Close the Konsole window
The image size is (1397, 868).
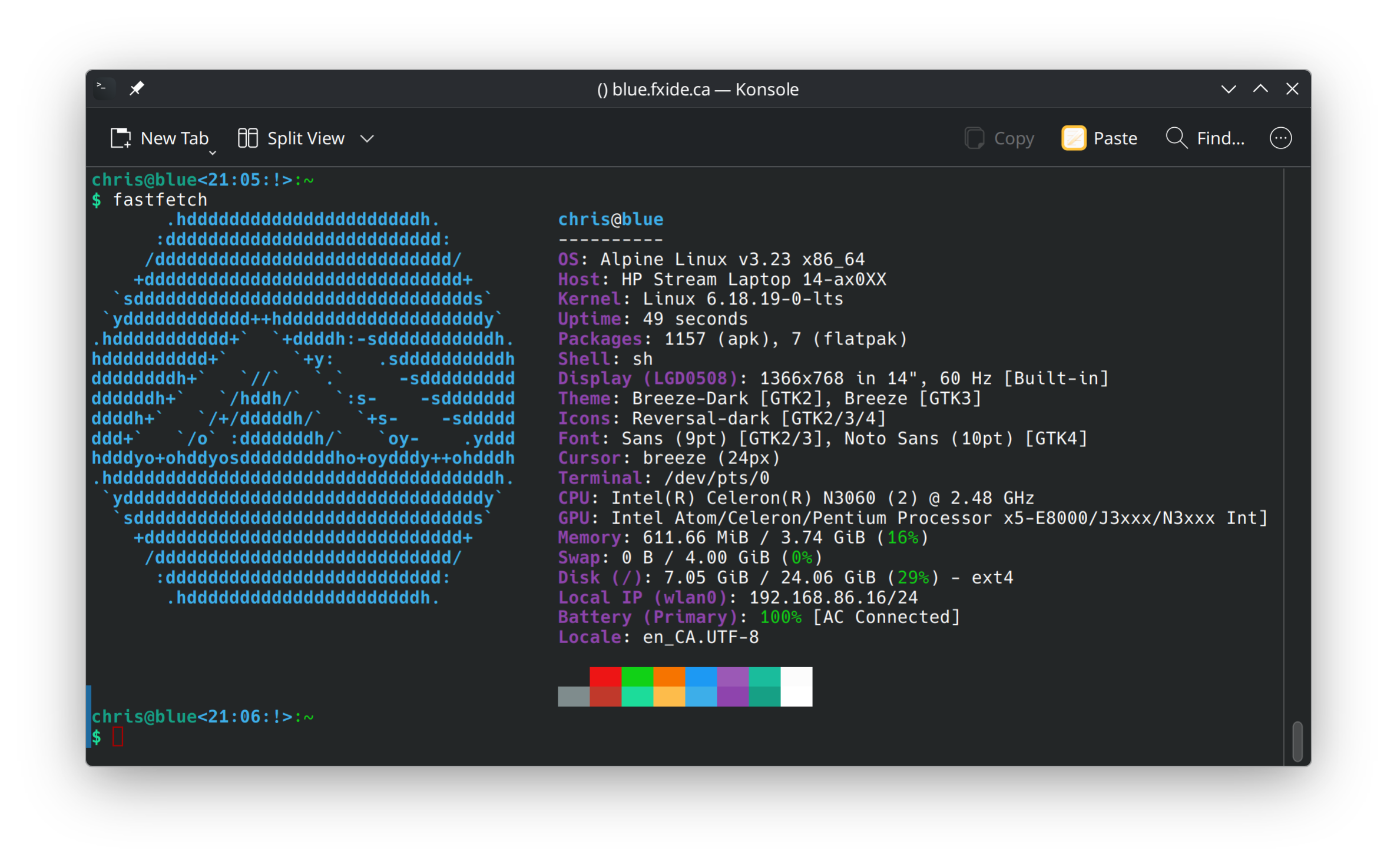pos(1292,89)
